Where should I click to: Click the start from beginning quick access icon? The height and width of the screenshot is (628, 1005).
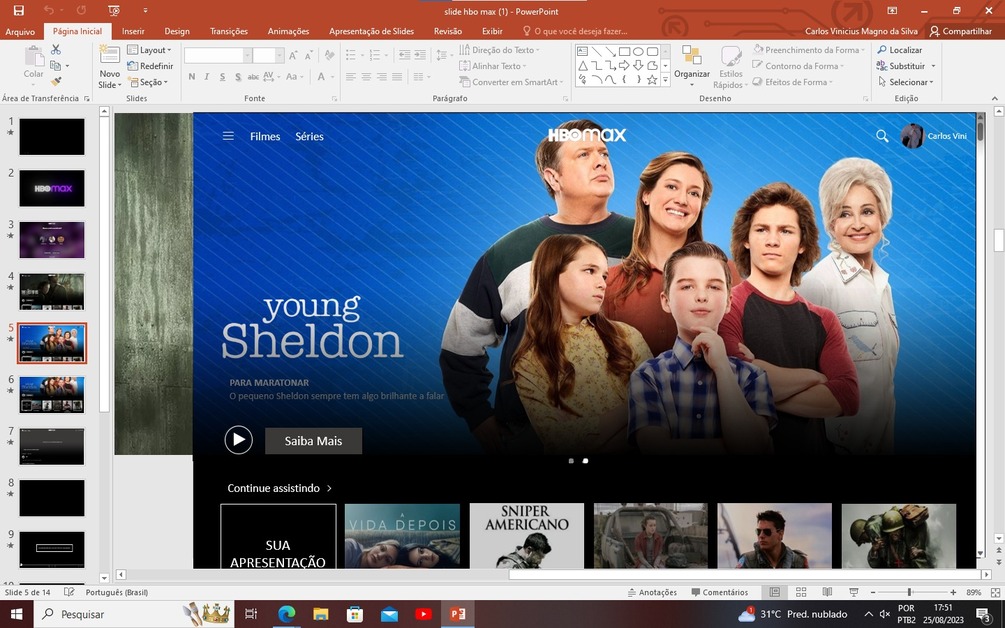(x=114, y=10)
